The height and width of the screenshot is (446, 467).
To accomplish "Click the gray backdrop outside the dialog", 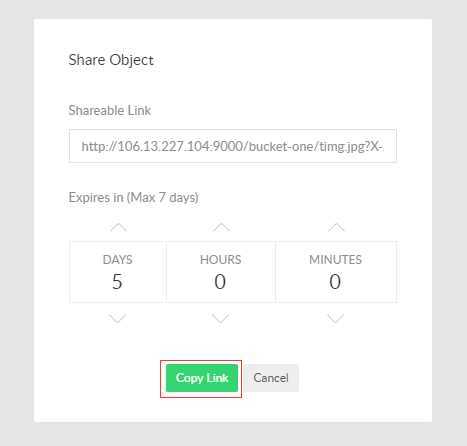I will 17,223.
